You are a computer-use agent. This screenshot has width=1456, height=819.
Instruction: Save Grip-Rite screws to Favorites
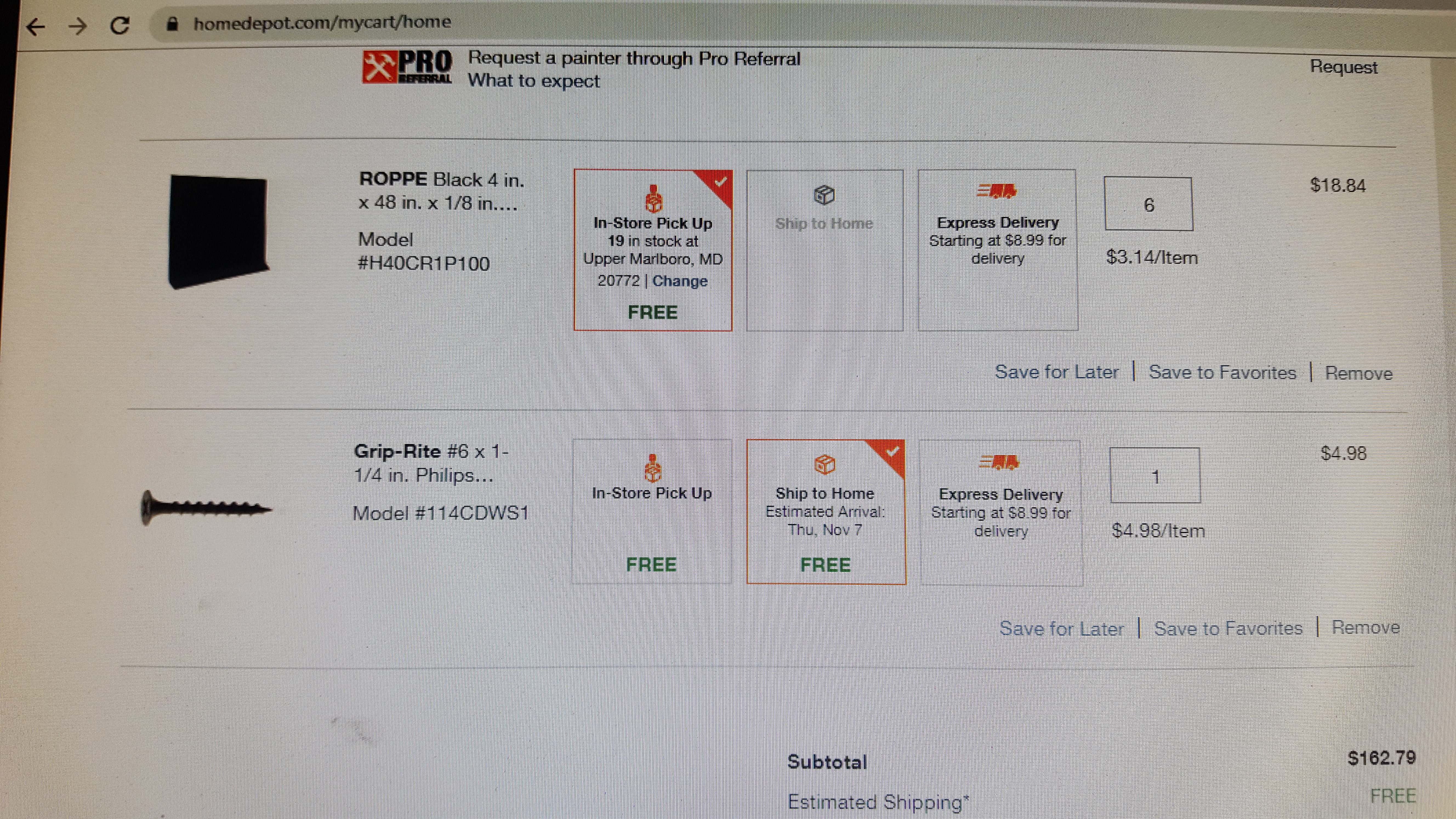1228,628
